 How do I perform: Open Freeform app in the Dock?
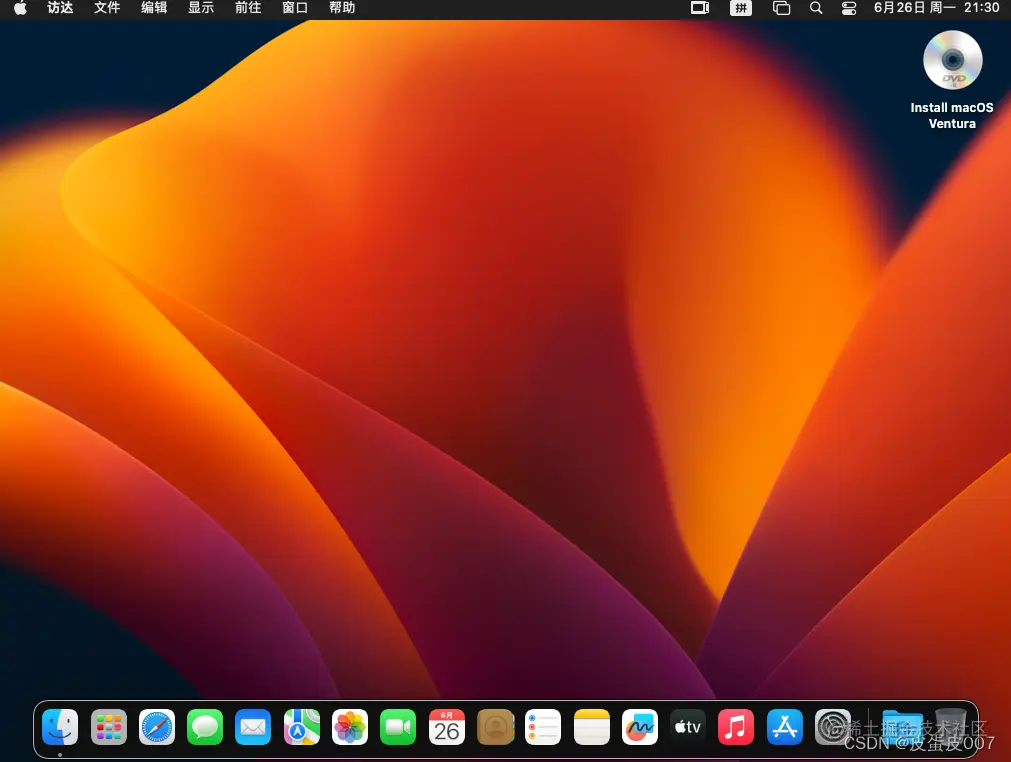coord(640,727)
